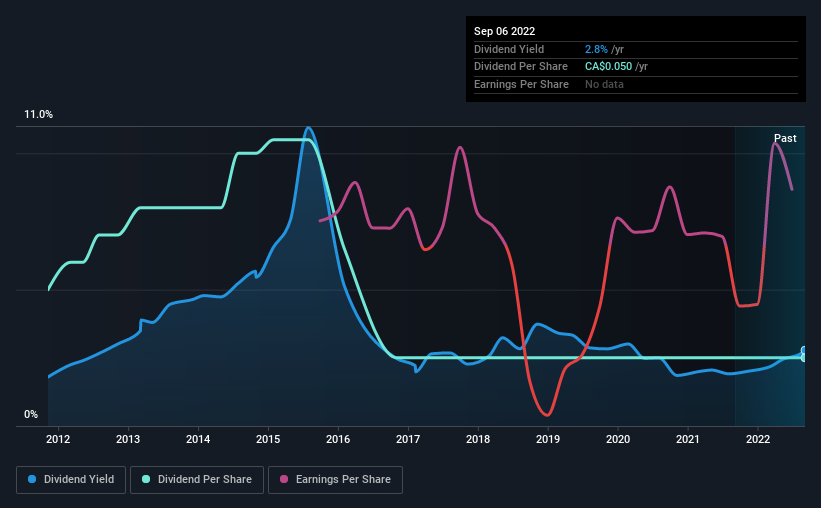The height and width of the screenshot is (508, 821).
Task: Click the 2.8% dividend yield value
Action: pyautogui.click(x=596, y=49)
